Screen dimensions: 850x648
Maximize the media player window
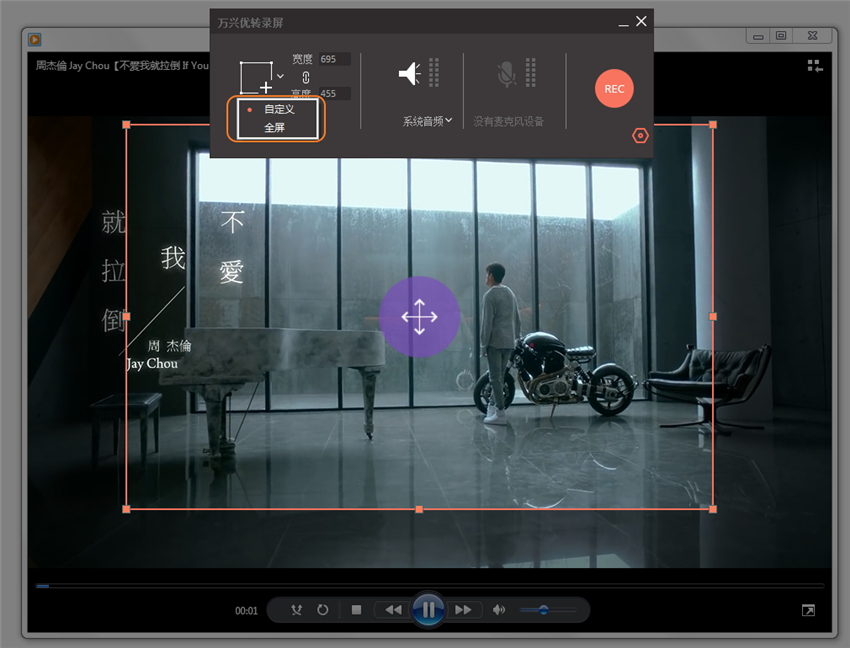click(x=781, y=36)
